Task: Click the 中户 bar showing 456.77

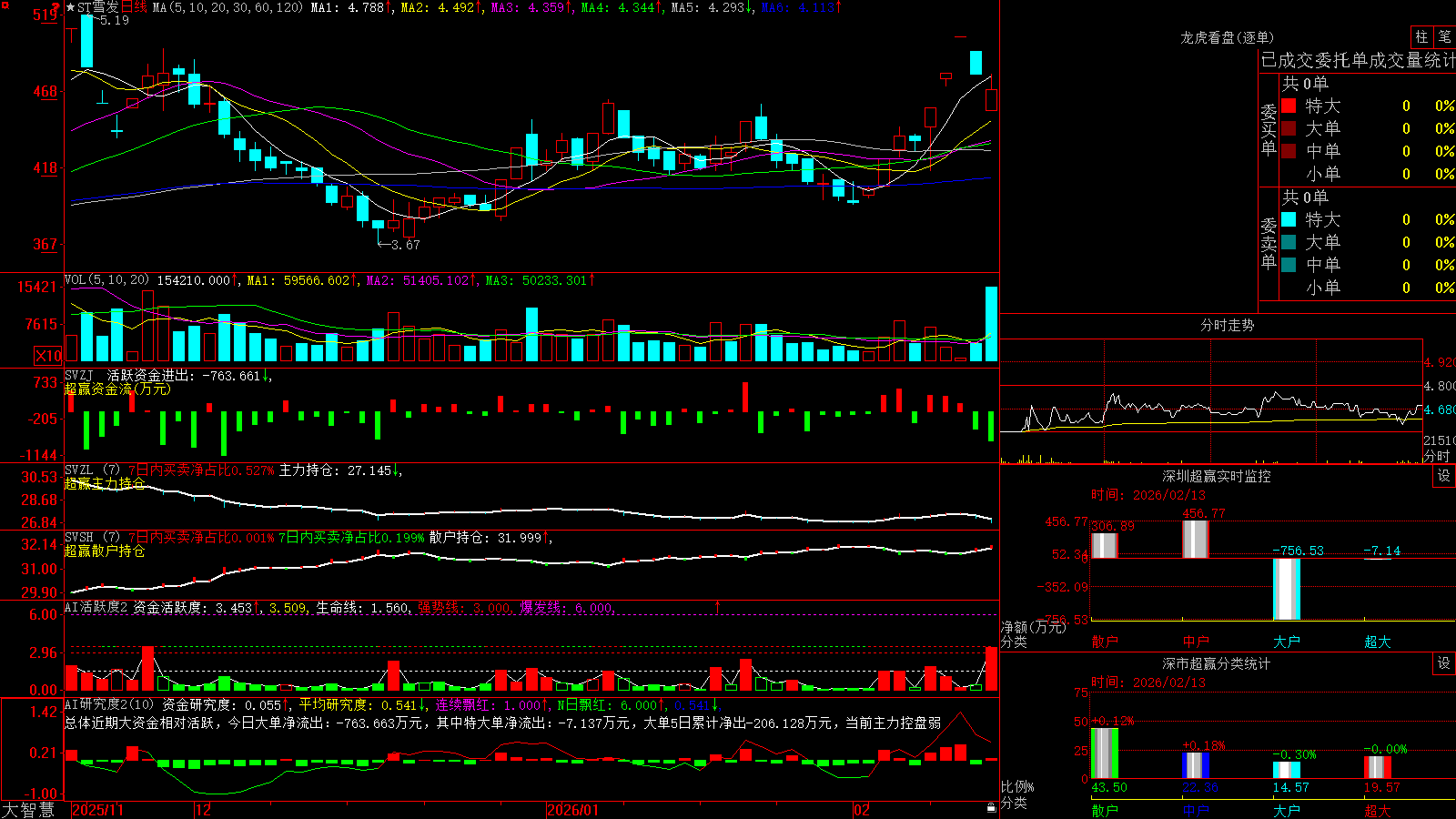Action: 1196,540
